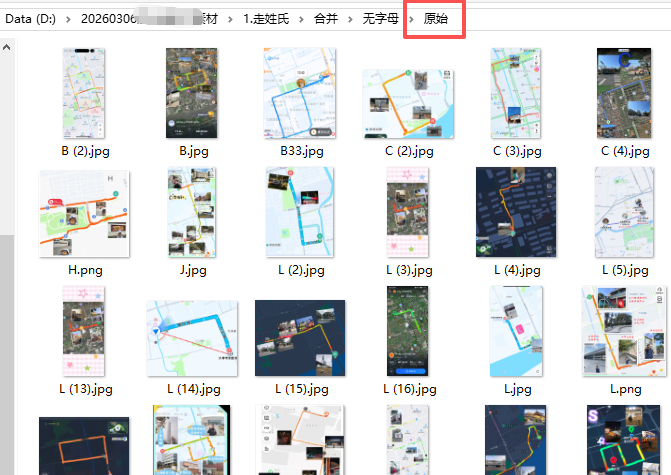Select the H.png map thumbnail

tap(84, 214)
